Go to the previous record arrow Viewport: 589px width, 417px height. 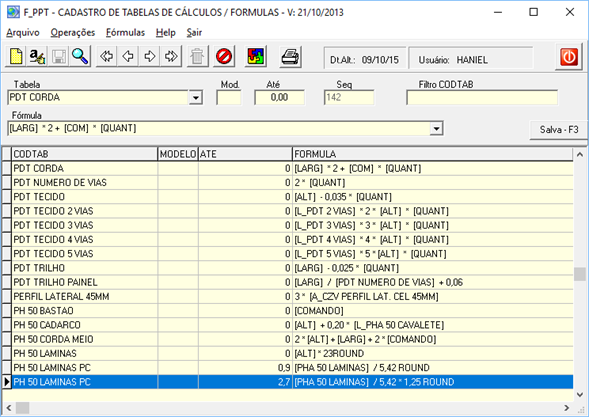(128, 57)
